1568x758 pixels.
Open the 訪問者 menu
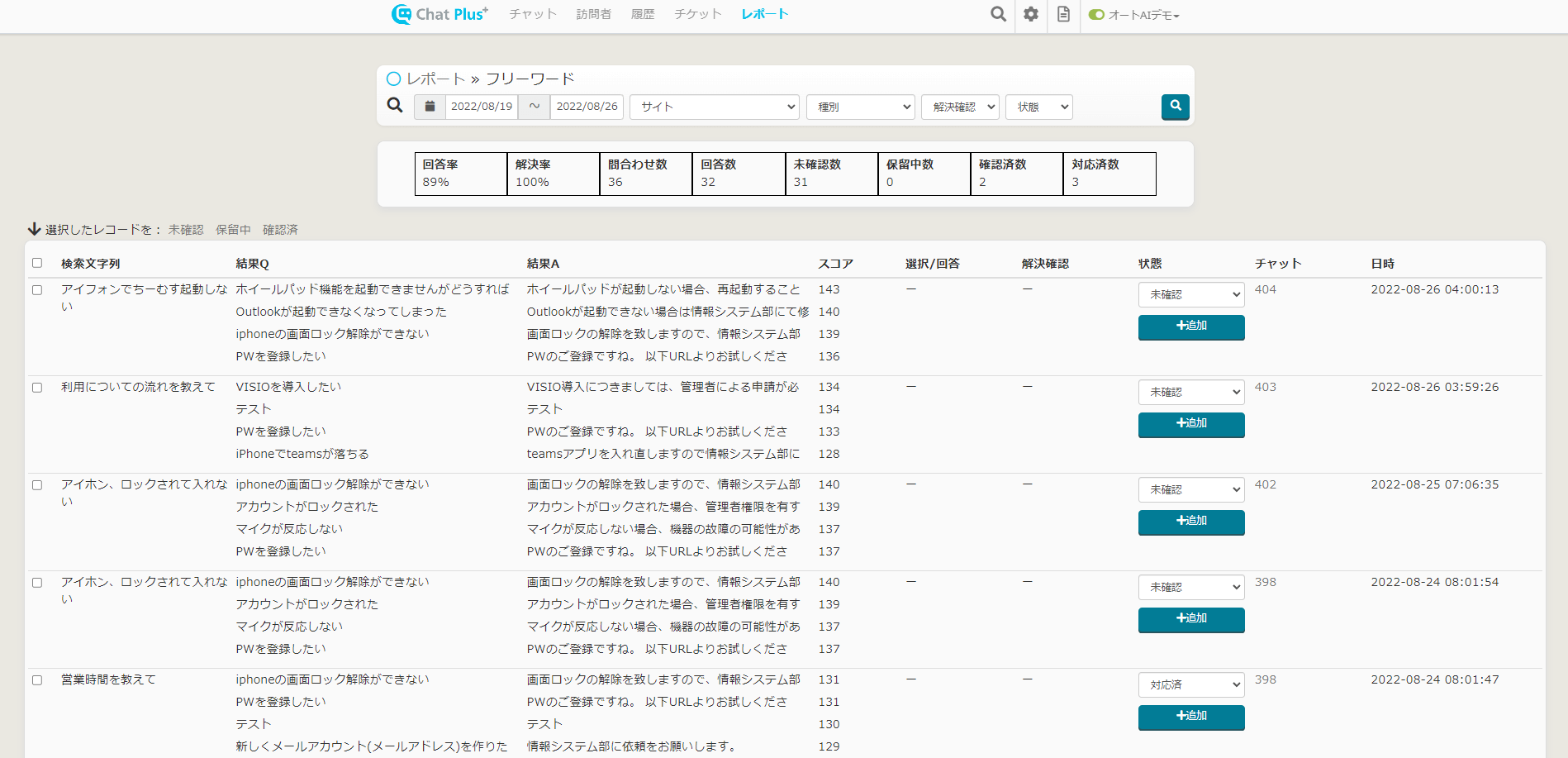point(594,14)
